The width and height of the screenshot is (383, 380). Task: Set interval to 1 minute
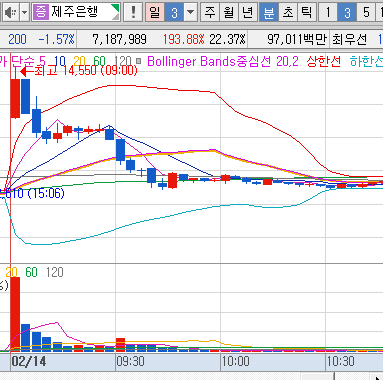[x=328, y=12]
